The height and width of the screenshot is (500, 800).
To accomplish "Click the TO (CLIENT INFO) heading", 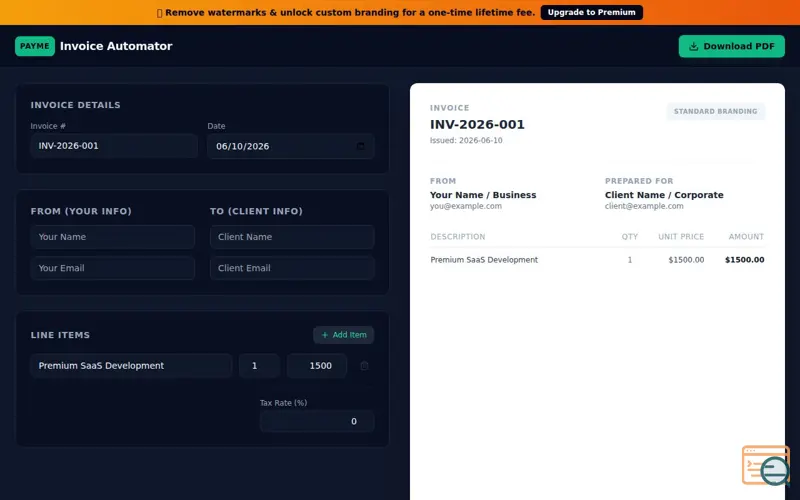I will coord(256,211).
